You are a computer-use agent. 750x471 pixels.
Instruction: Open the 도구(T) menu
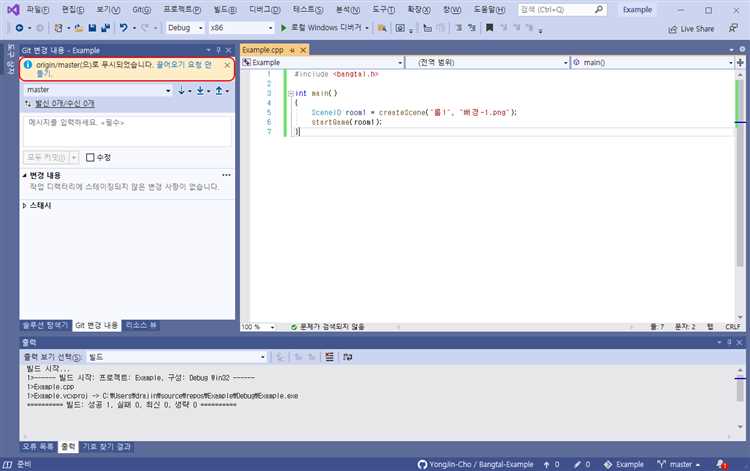point(384,10)
